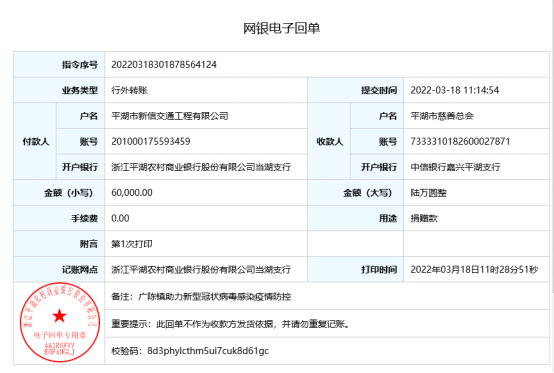This screenshot has width=554, height=373.
Task: Select the 重要提示 notice line
Action: pyautogui.click(x=230, y=324)
